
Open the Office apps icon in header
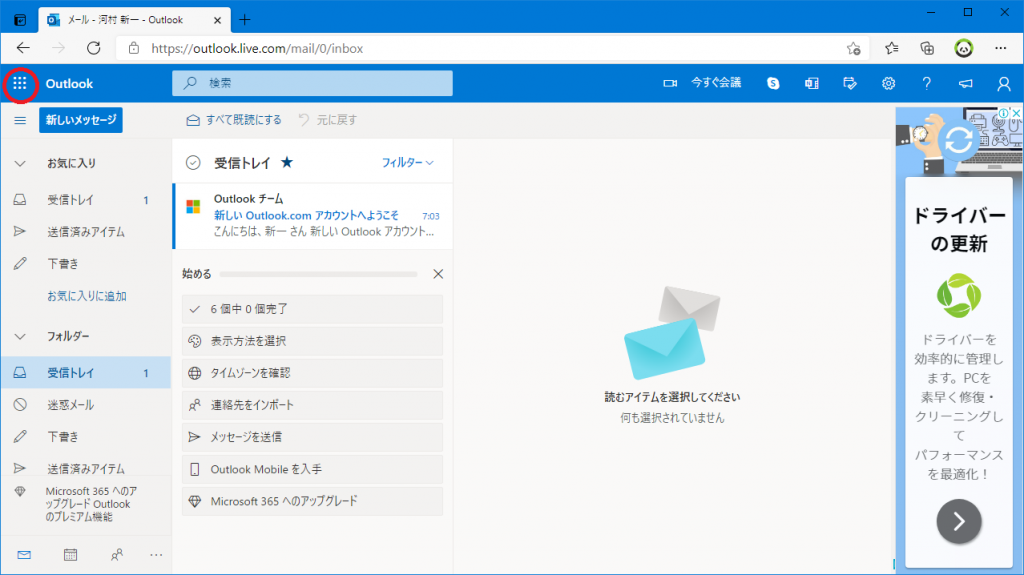812,84
